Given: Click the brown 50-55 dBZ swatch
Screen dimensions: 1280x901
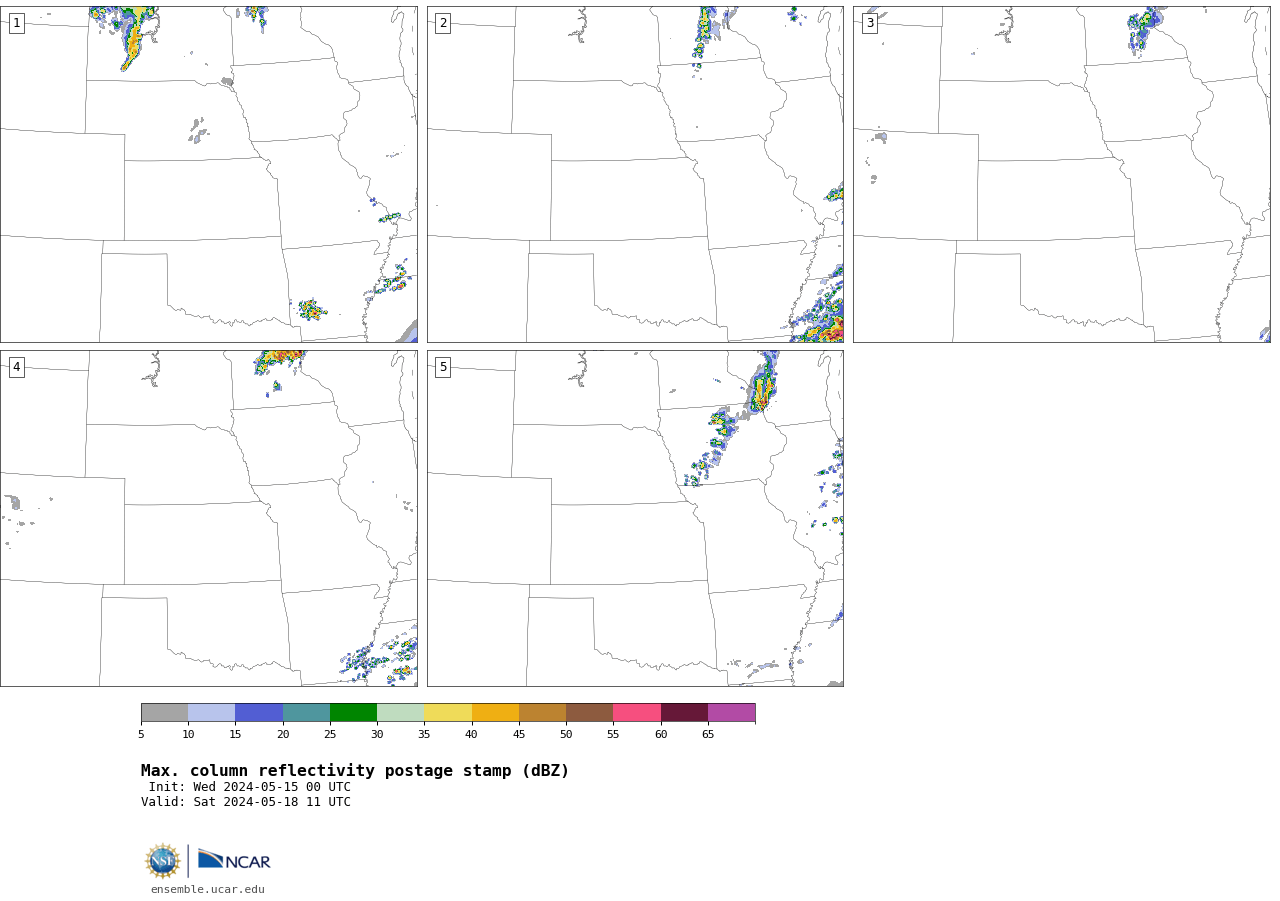Looking at the screenshot, I should pos(590,713).
